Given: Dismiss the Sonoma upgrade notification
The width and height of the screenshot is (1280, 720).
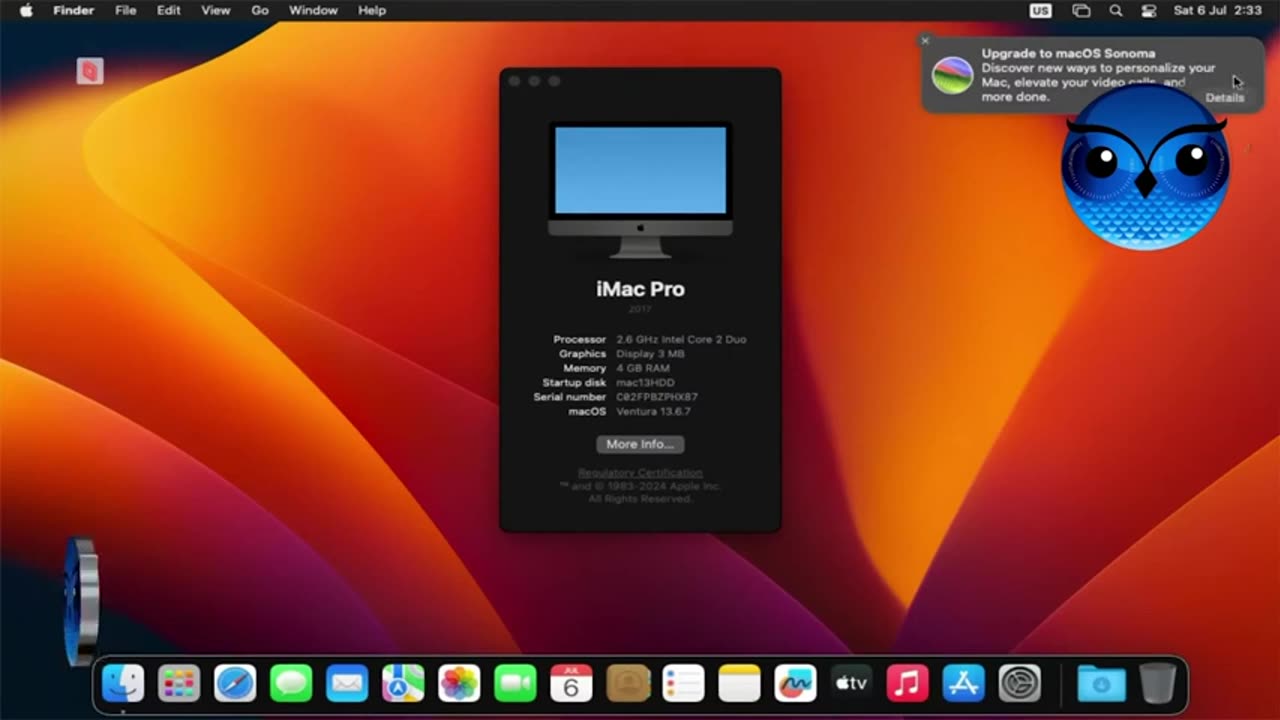Looking at the screenshot, I should [x=925, y=41].
